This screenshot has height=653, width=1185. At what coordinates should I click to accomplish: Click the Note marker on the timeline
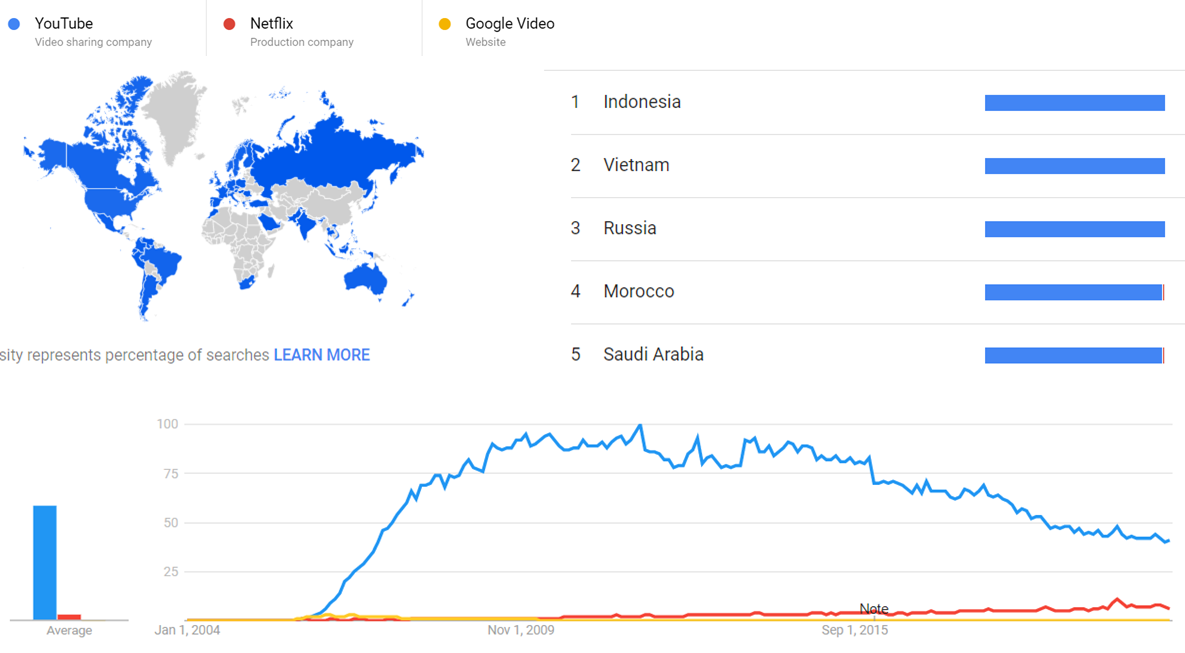click(874, 609)
